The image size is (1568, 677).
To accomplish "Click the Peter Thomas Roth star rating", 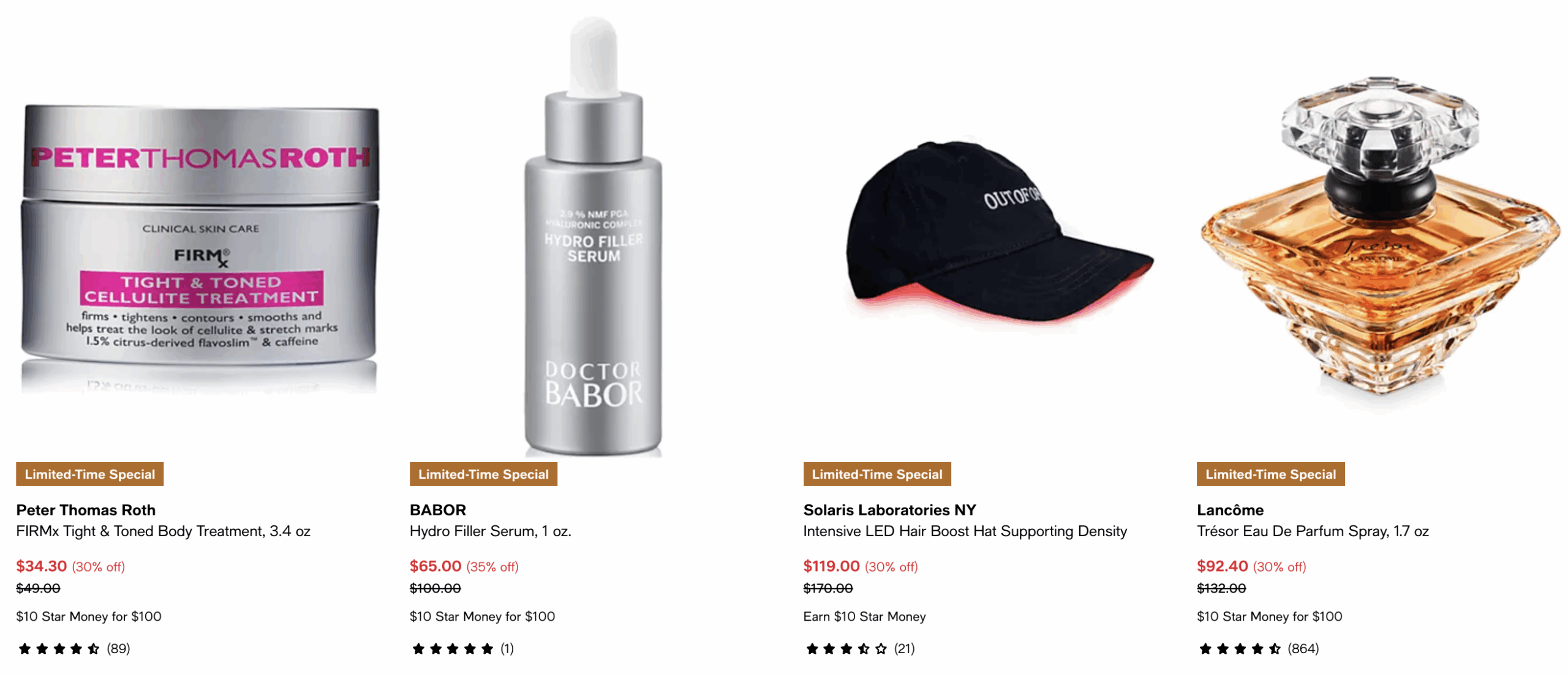I will [73, 648].
